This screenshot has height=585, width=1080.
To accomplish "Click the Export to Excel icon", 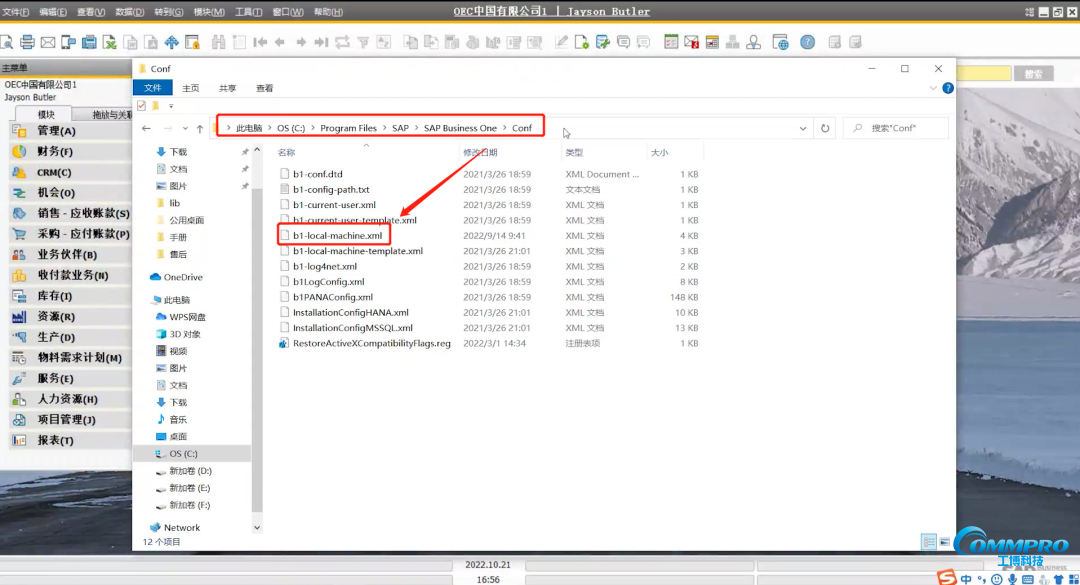I will [110, 42].
